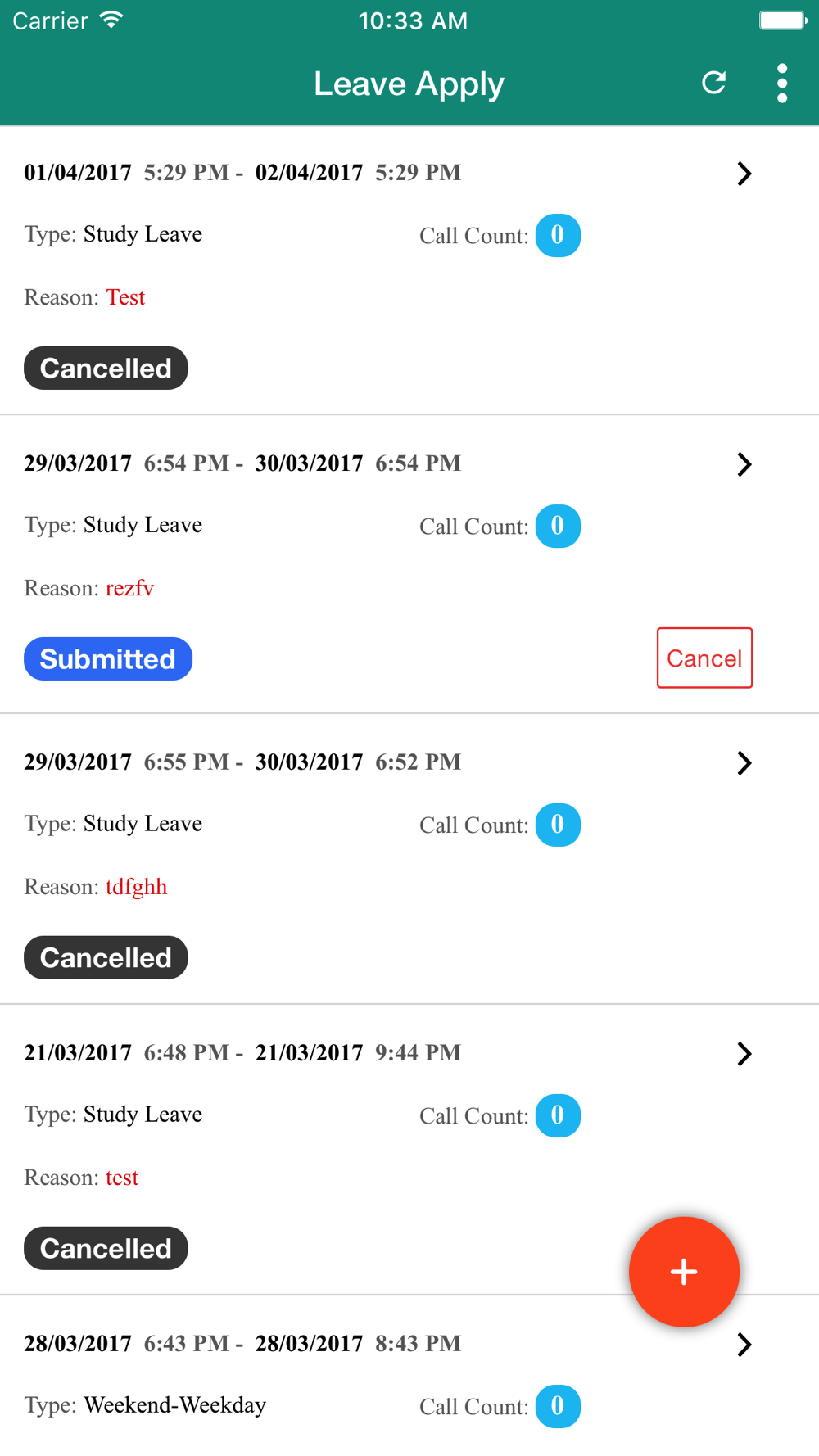Tap Cancelled badge on the tdfghh leave
Image resolution: width=819 pixels, height=1456 pixels.
pos(106,958)
